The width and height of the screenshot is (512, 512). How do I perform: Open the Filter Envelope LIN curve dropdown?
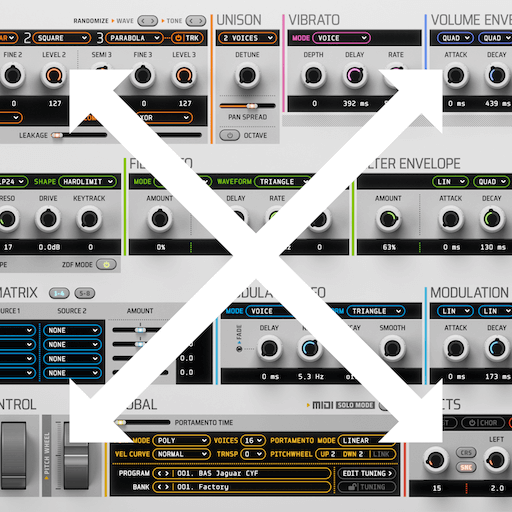451,182
